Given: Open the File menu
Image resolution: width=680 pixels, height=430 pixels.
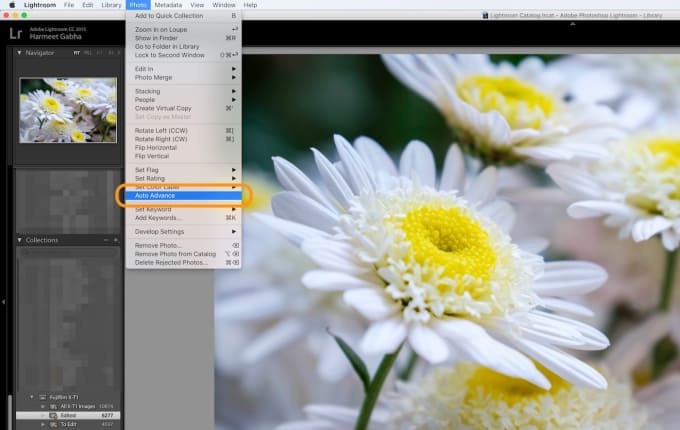Looking at the screenshot, I should click(69, 5).
